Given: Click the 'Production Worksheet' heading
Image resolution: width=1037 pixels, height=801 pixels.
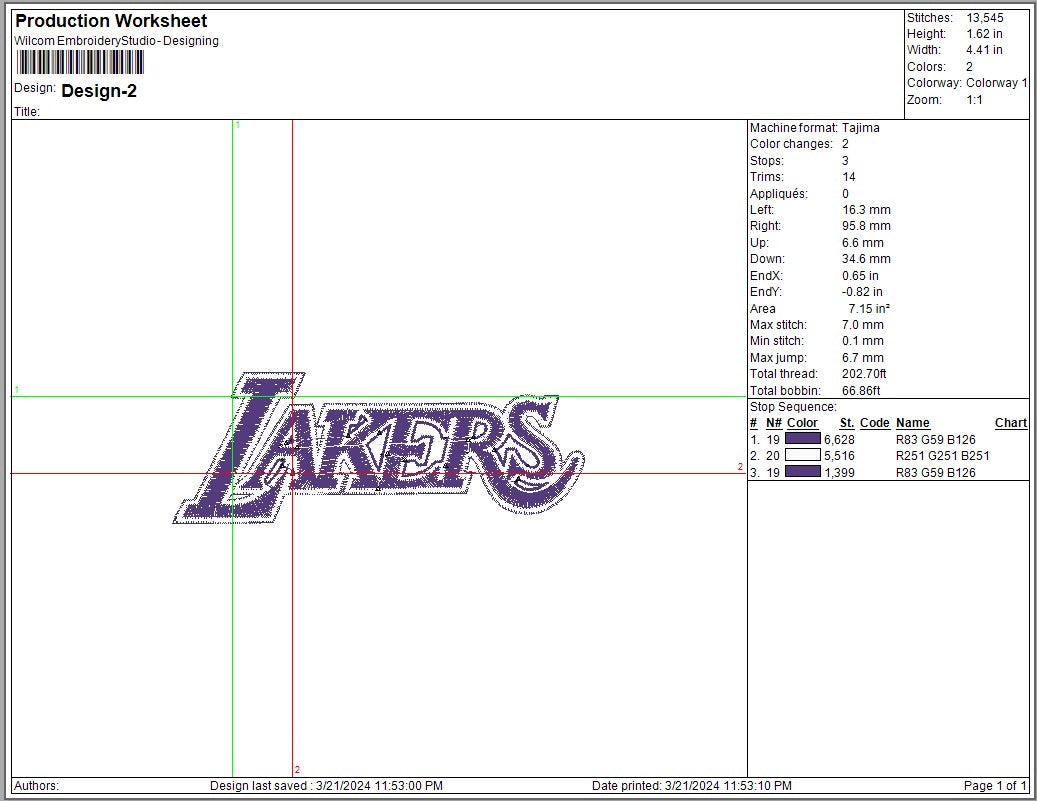Looking at the screenshot, I should [111, 21].
